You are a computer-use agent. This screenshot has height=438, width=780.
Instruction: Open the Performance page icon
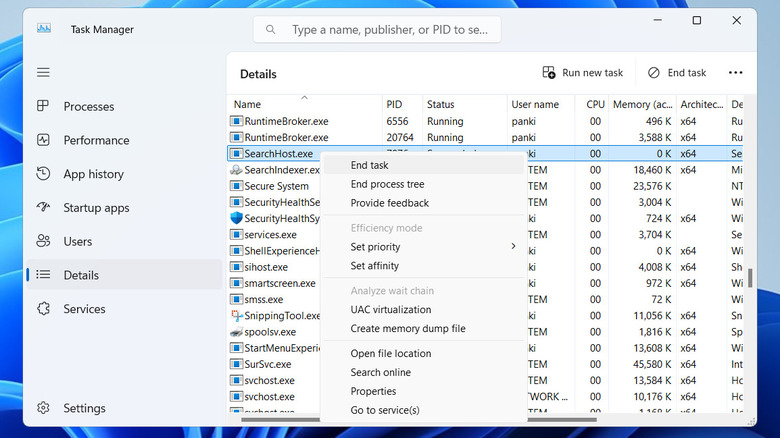43,140
